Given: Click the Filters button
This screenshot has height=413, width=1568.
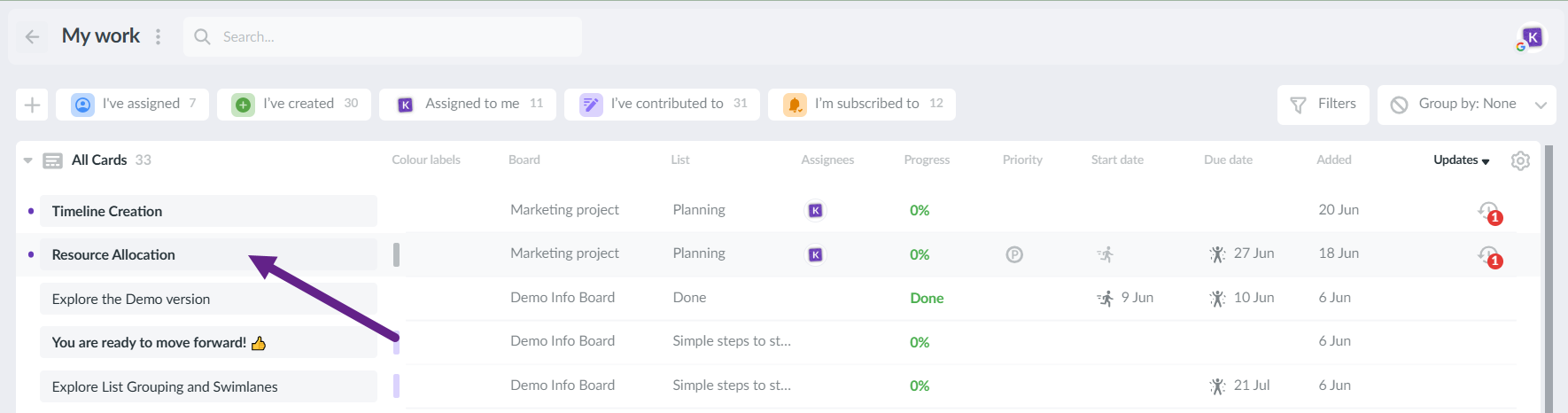Looking at the screenshot, I should 1323,105.
